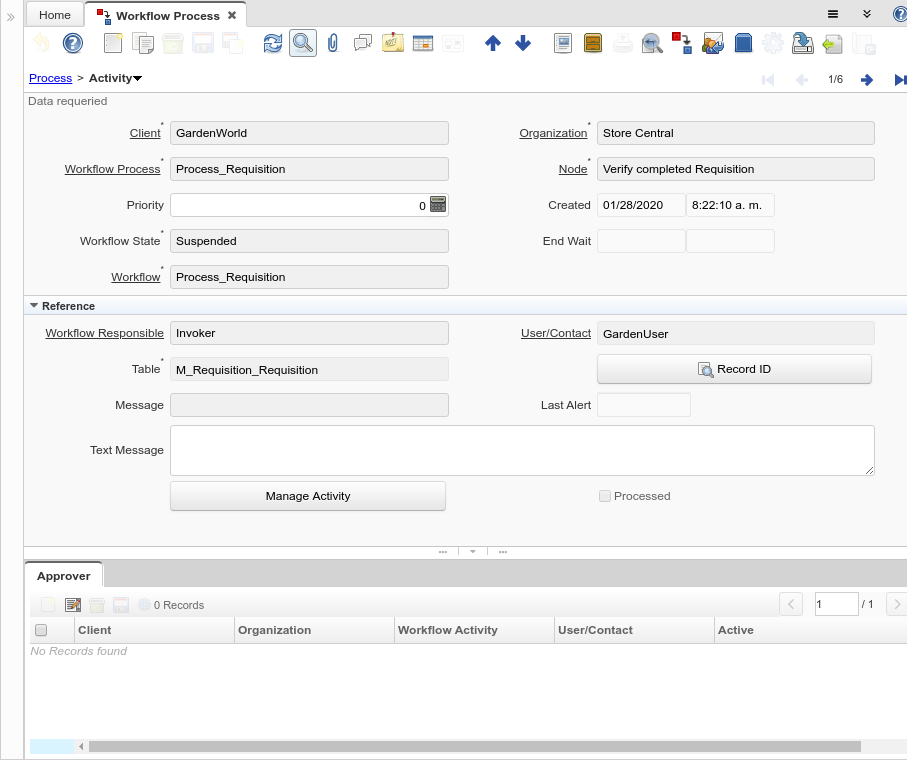Open the Chat speech bubbles icon
907x760 pixels.
point(363,43)
